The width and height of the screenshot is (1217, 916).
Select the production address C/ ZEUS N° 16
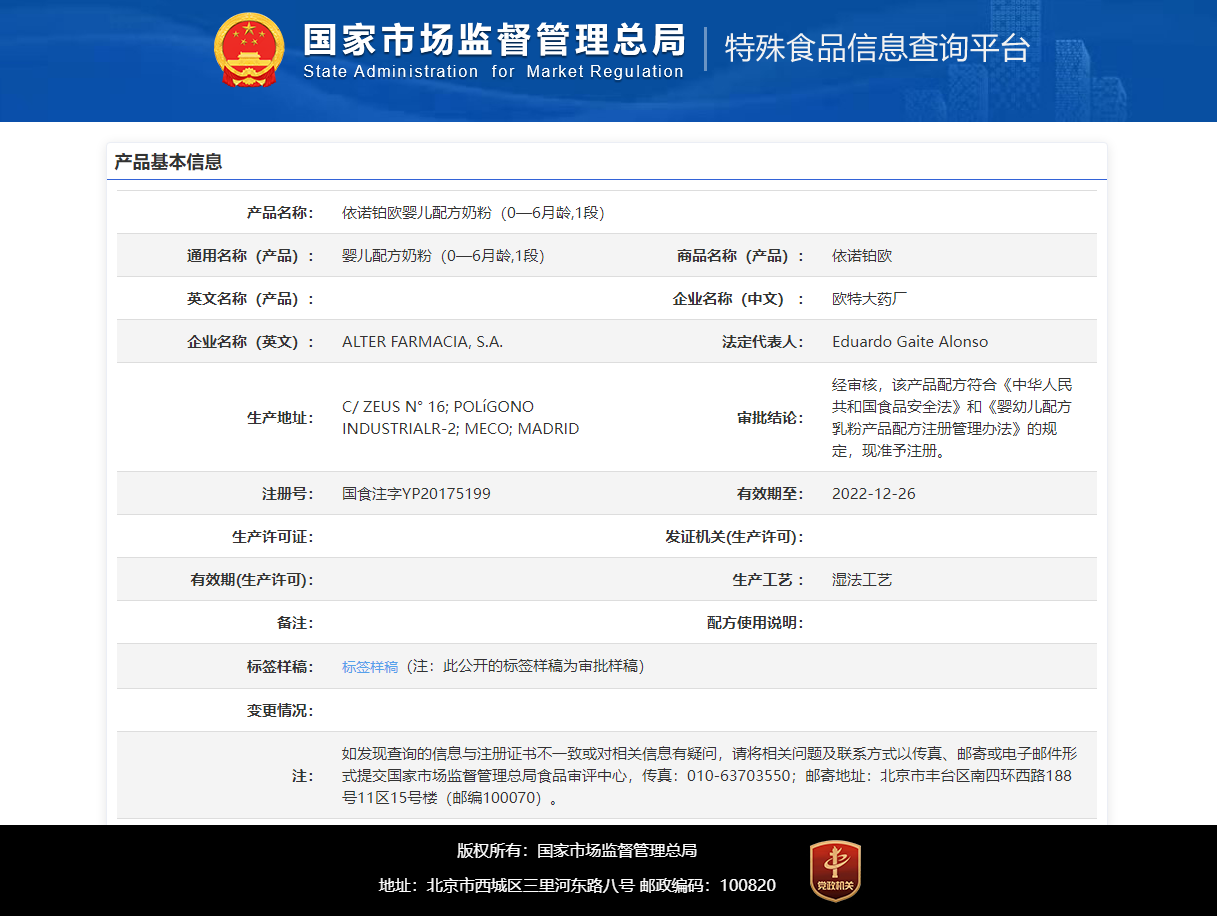[461, 418]
